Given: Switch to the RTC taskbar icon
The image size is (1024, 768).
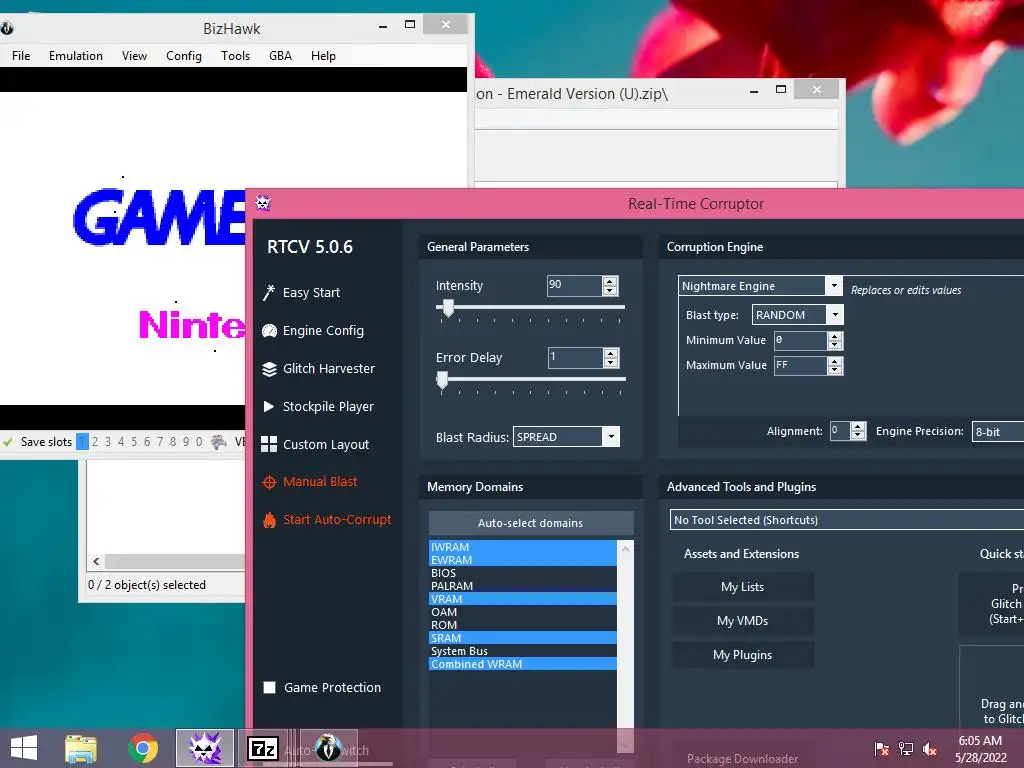Looking at the screenshot, I should point(205,748).
